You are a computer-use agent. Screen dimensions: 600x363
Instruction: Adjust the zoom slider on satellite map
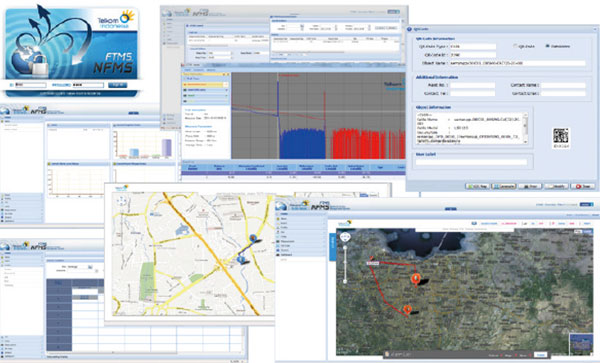point(345,264)
